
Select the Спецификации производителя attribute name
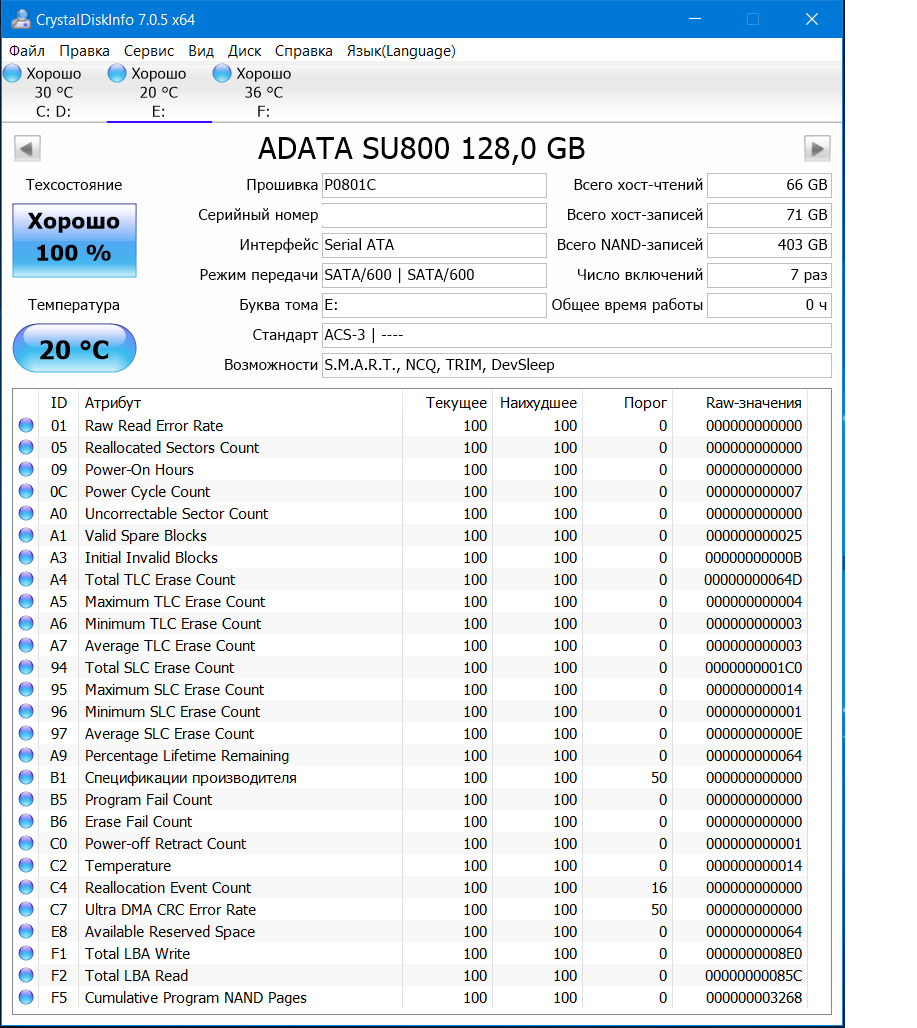[x=191, y=778]
